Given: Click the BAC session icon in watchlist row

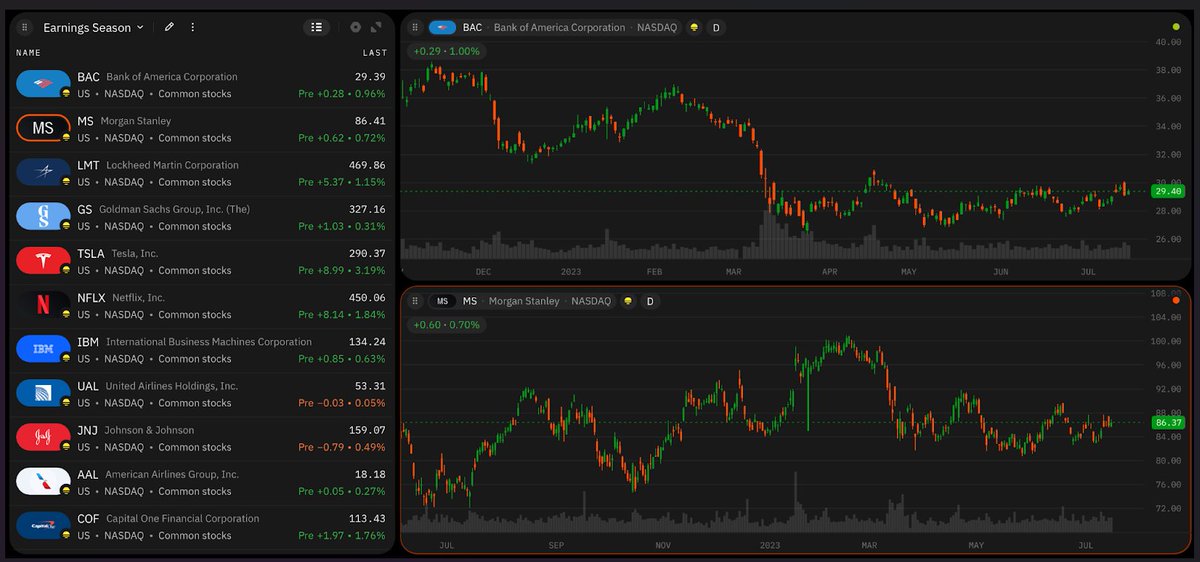Looking at the screenshot, I should tap(66, 93).
